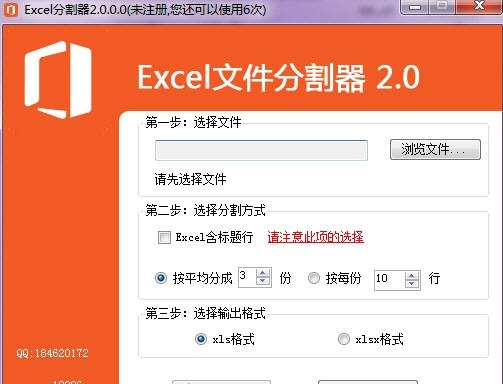This screenshot has height=384, width=503.
Task: Close the Excel分割器 window
Action: point(479,6)
